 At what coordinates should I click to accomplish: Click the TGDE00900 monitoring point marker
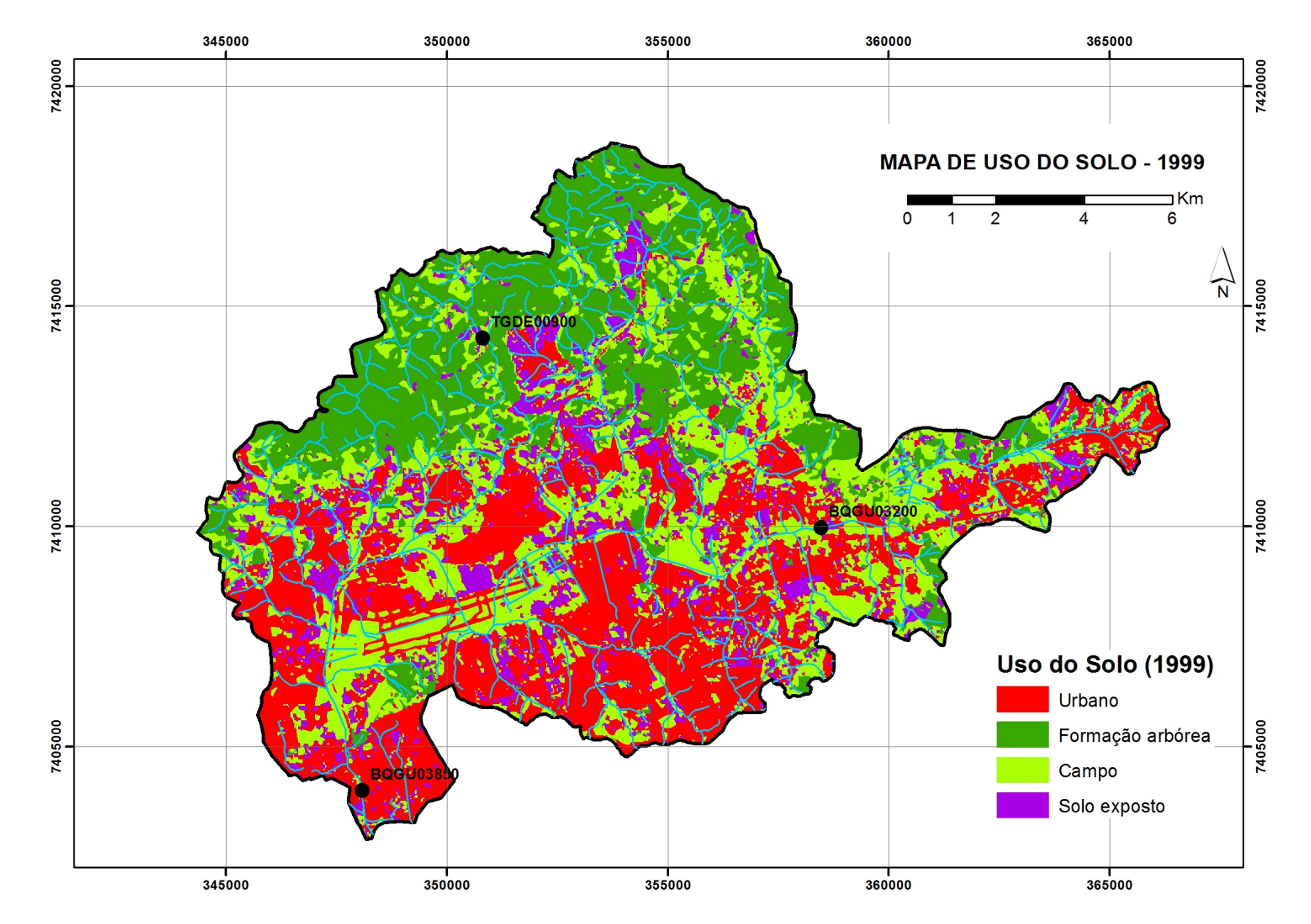(x=483, y=338)
